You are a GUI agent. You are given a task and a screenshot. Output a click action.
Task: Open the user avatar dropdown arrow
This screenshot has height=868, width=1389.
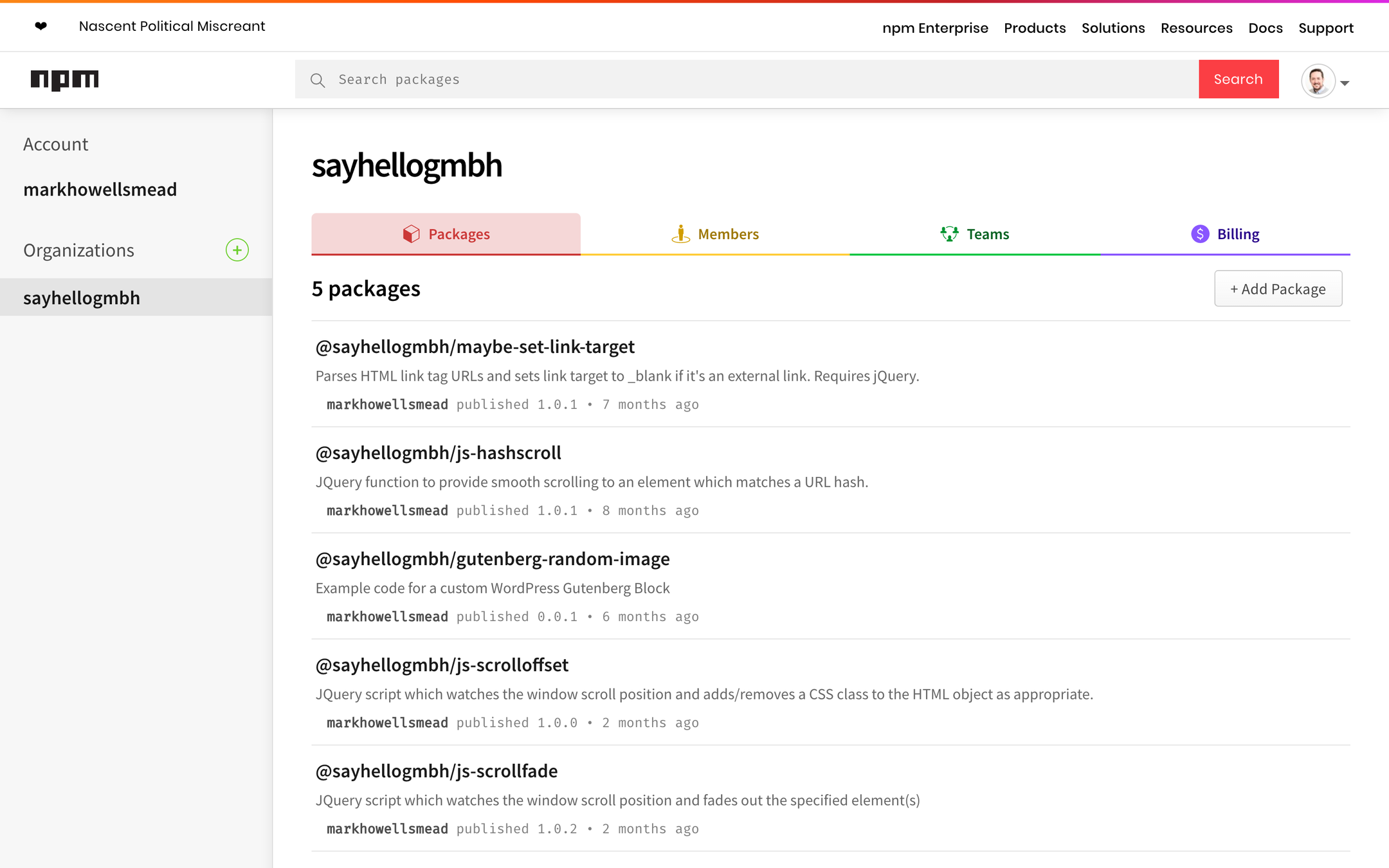click(1345, 83)
